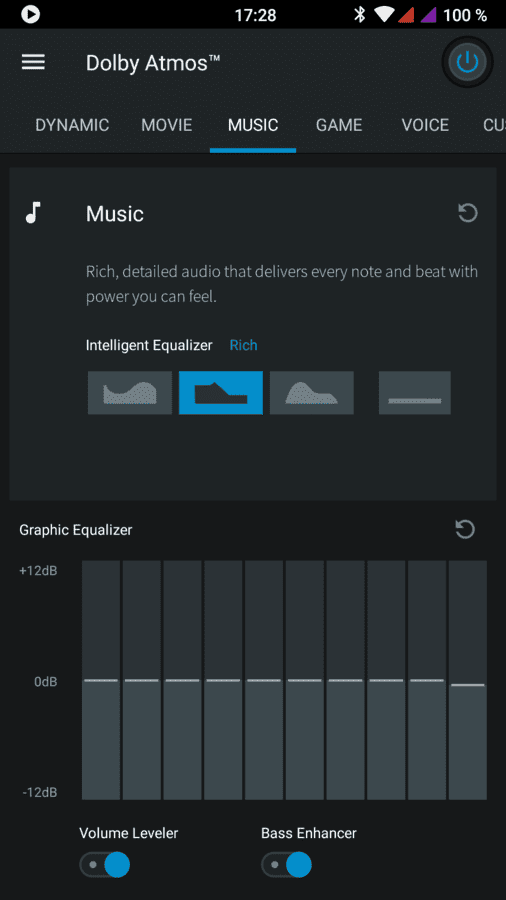Toggle the Volume Leveler switch

[105, 864]
